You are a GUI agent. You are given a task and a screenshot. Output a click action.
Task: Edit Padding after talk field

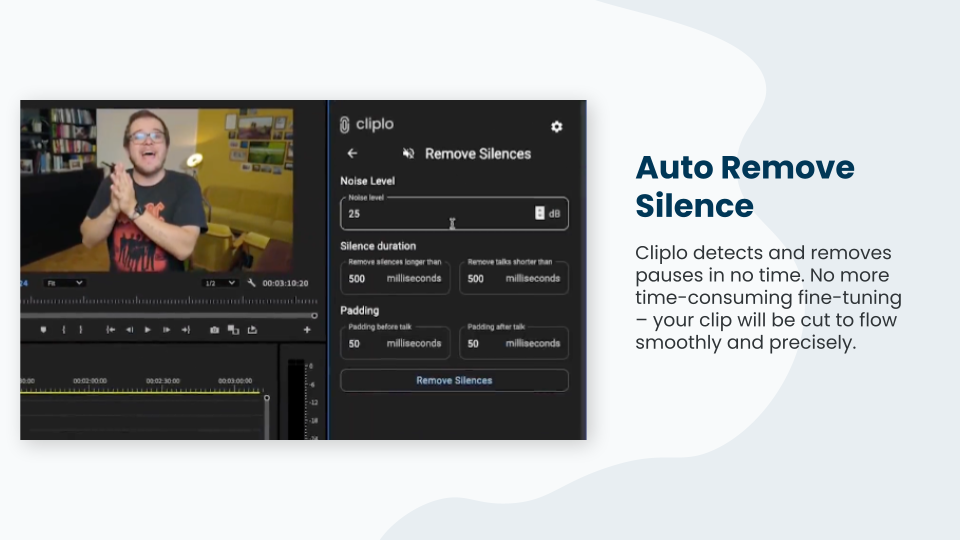pos(514,343)
